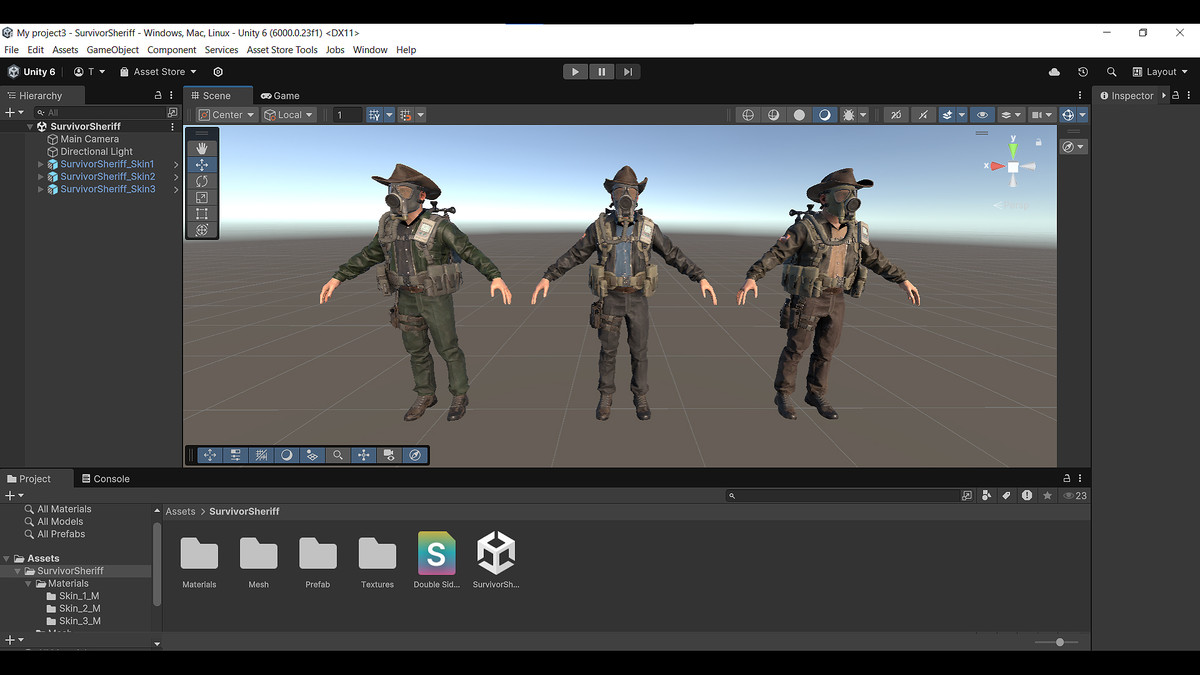Open Scene camera settings dropdown

click(1041, 115)
